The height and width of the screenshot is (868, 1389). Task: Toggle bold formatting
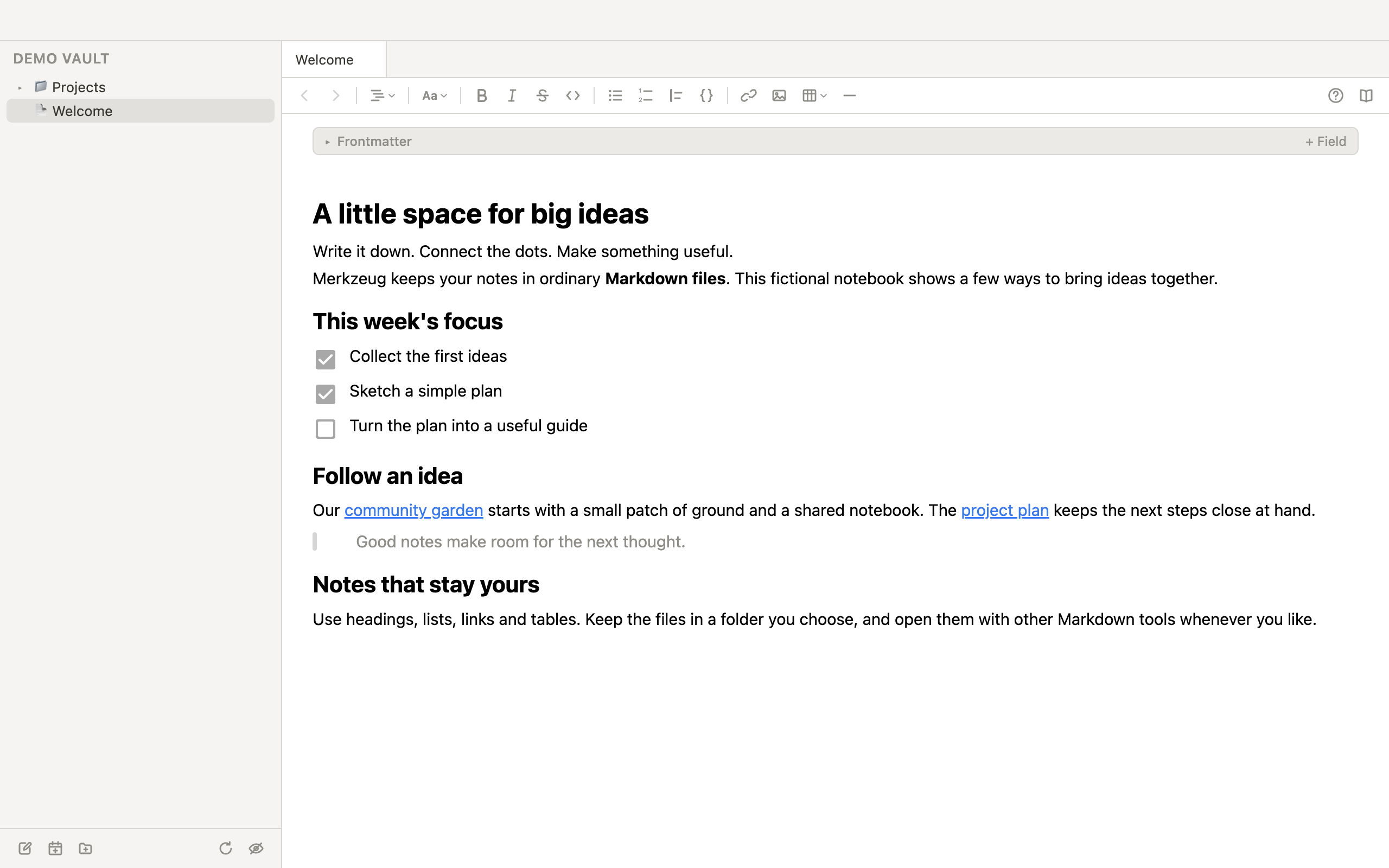point(482,95)
